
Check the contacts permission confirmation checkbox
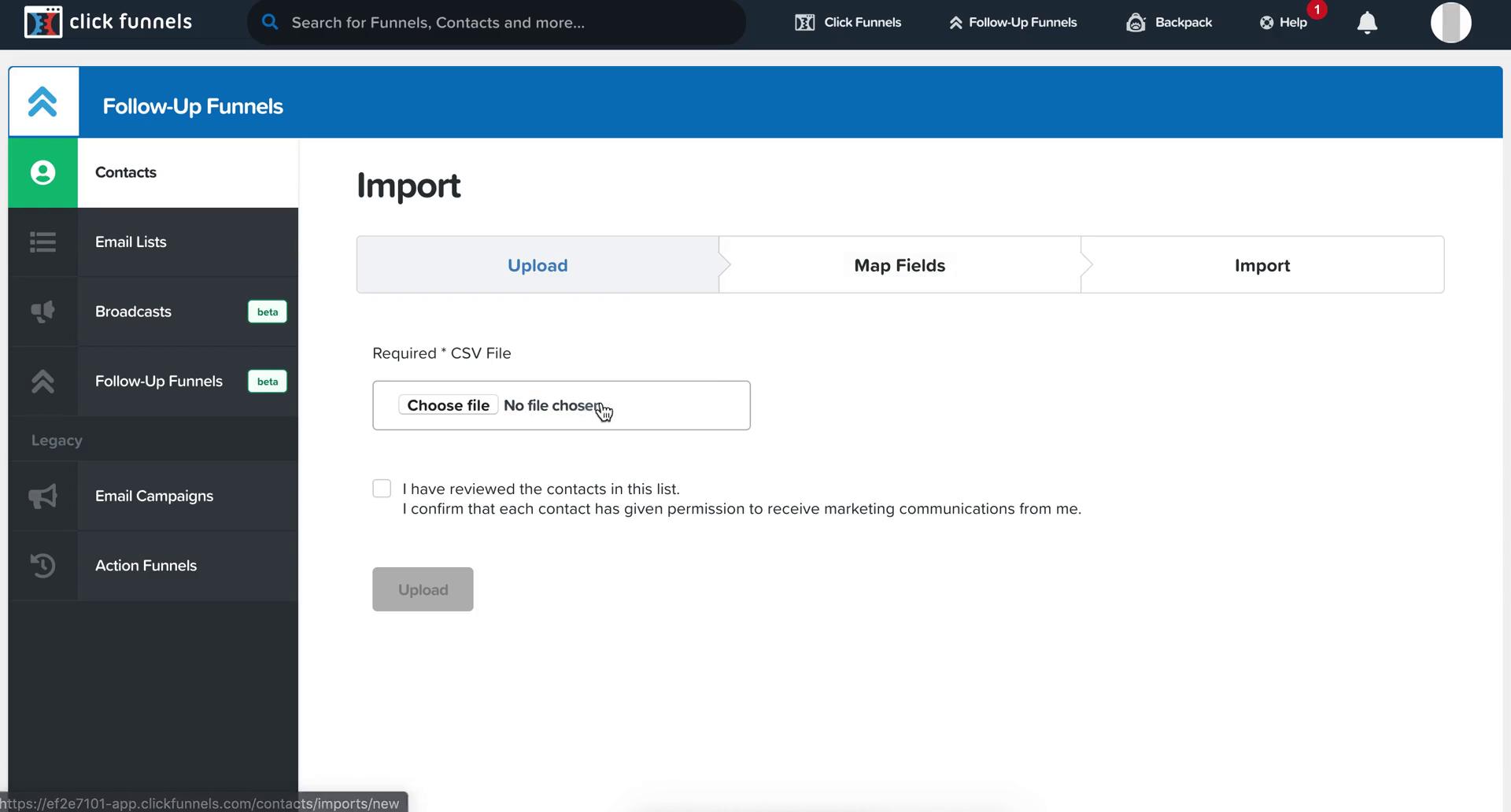pos(382,489)
